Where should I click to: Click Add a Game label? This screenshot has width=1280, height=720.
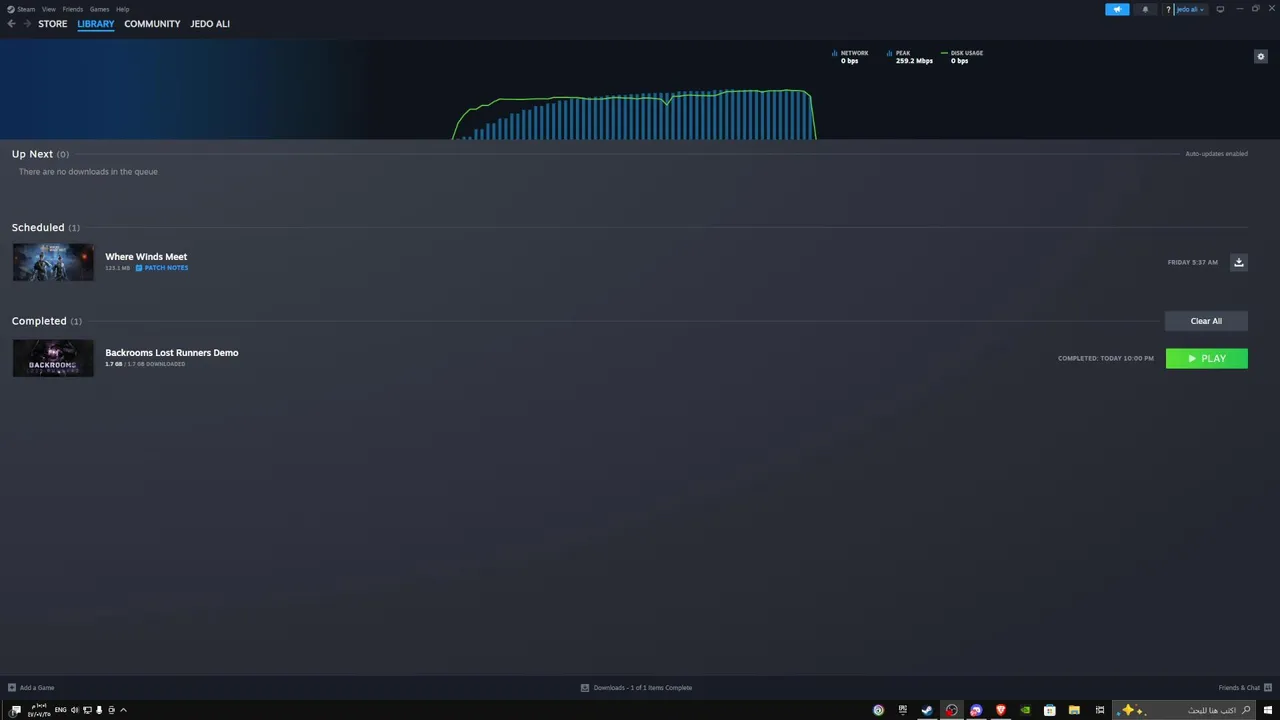[37, 688]
